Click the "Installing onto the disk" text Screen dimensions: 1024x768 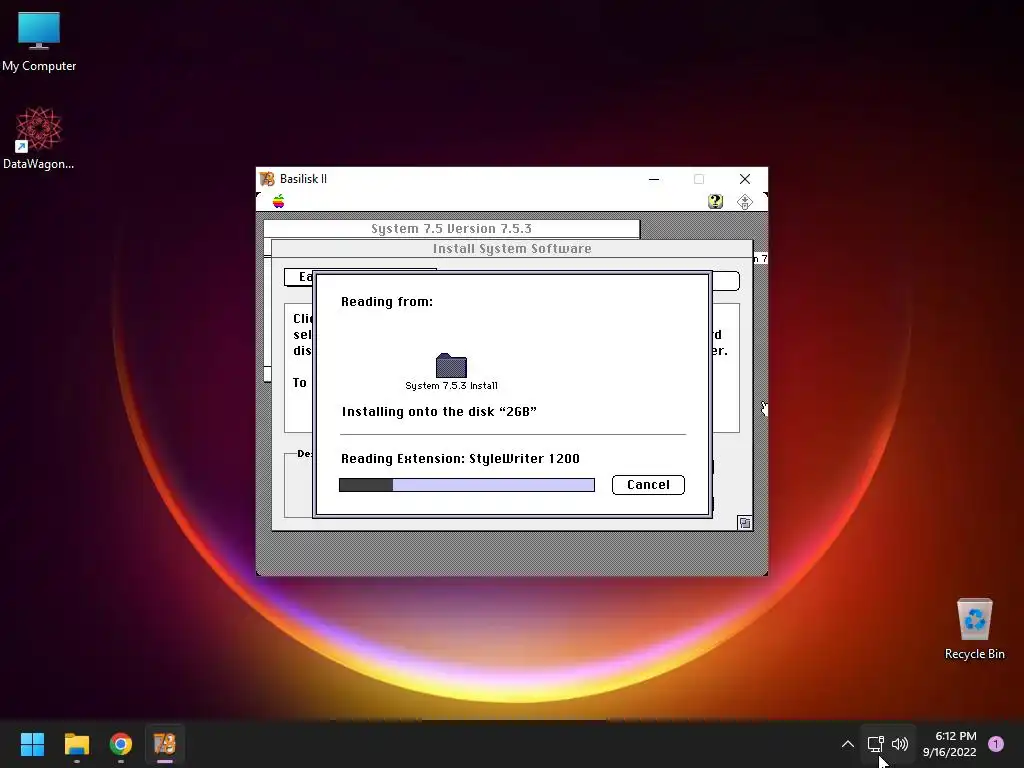coord(439,411)
